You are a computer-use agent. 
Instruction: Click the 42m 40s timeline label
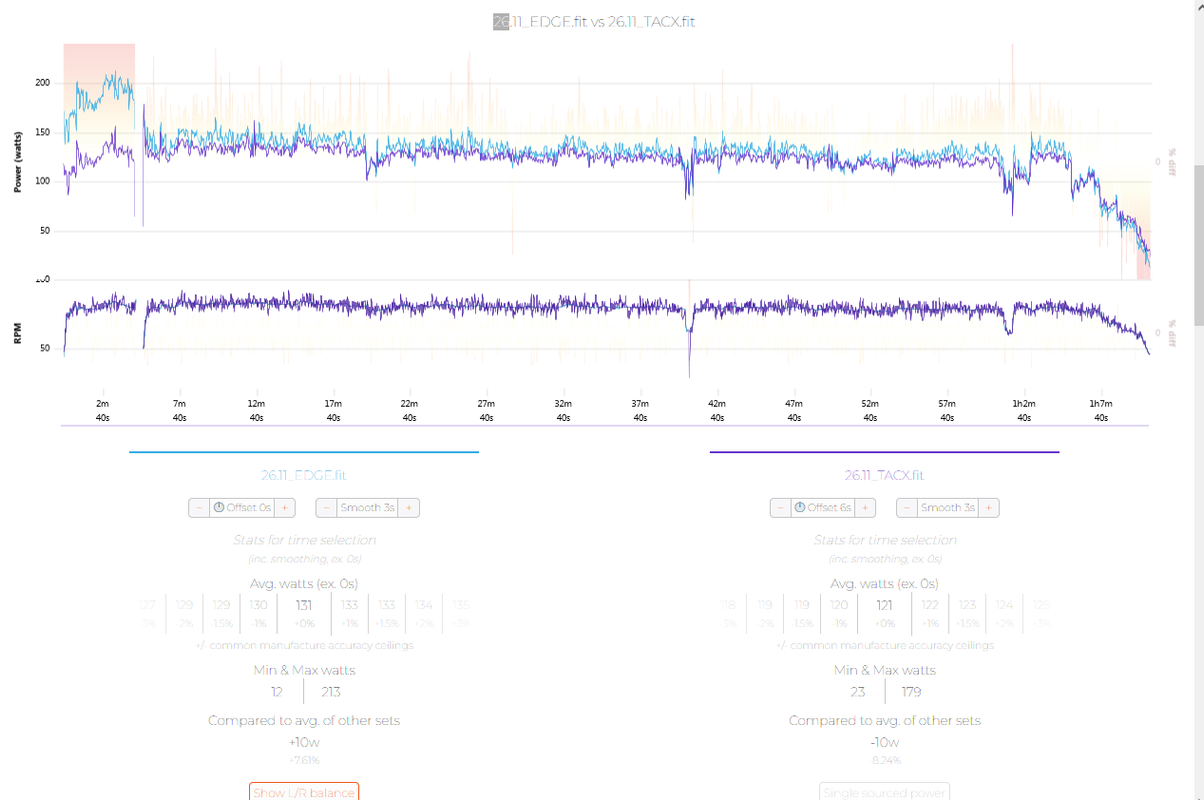[716, 410]
